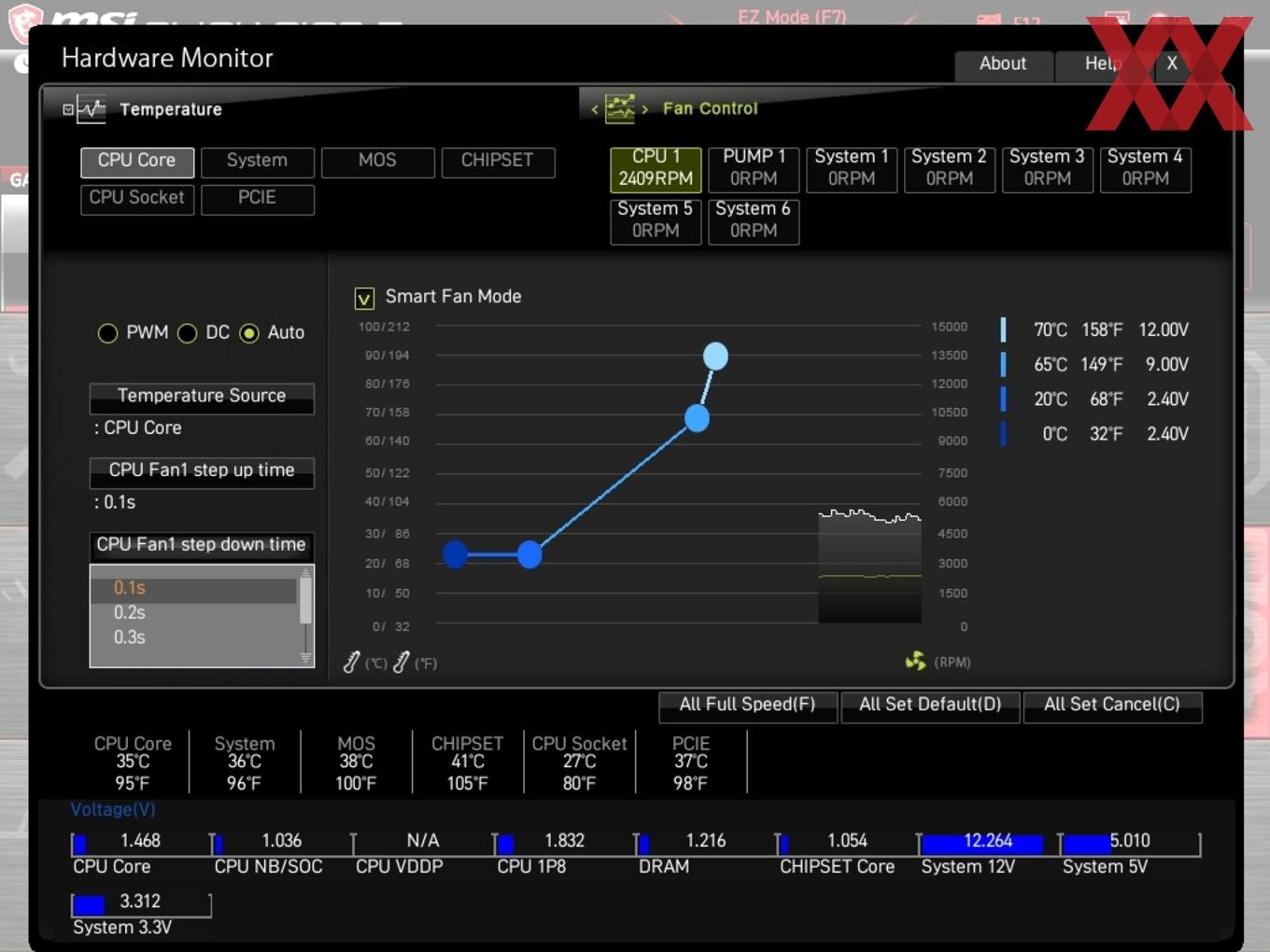The width and height of the screenshot is (1270, 952).
Task: Click the 20°C curve color marker
Action: point(1003,399)
